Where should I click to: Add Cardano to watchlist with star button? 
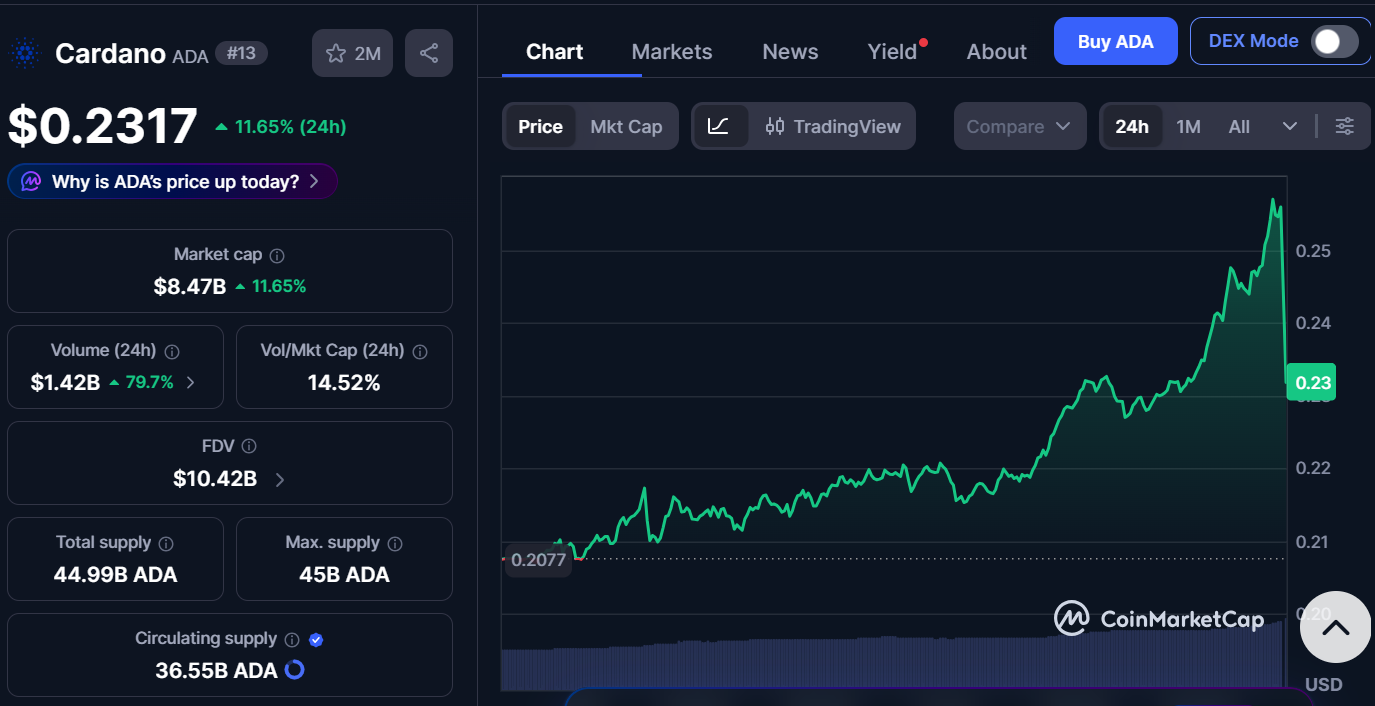tap(352, 53)
